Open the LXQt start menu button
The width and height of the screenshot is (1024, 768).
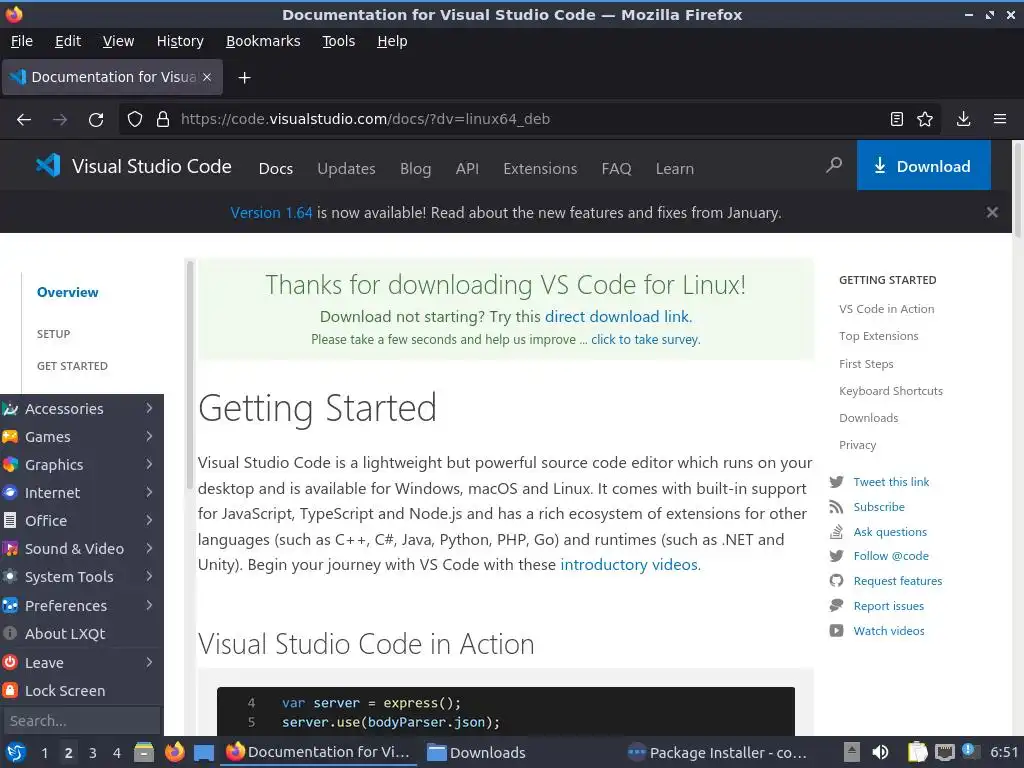[x=16, y=753]
